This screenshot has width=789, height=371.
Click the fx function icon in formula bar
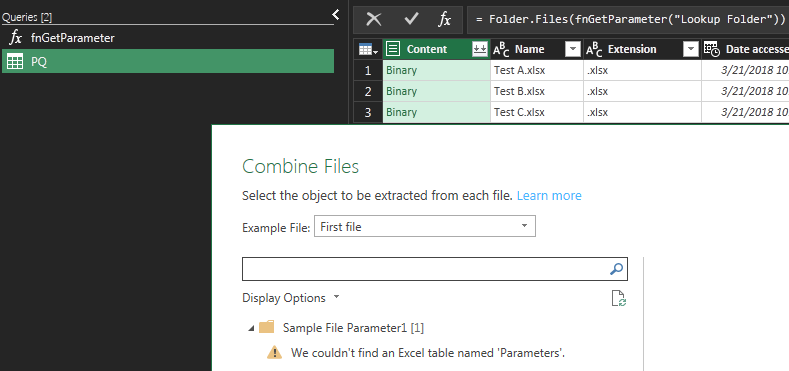pos(444,20)
